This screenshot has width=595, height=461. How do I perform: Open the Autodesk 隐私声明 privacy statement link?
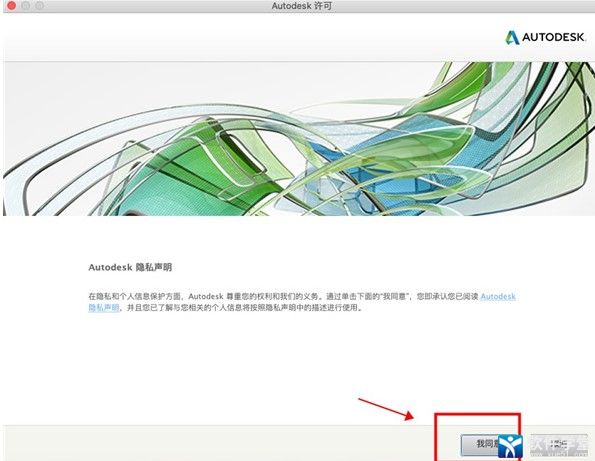pyautogui.click(x=497, y=297)
